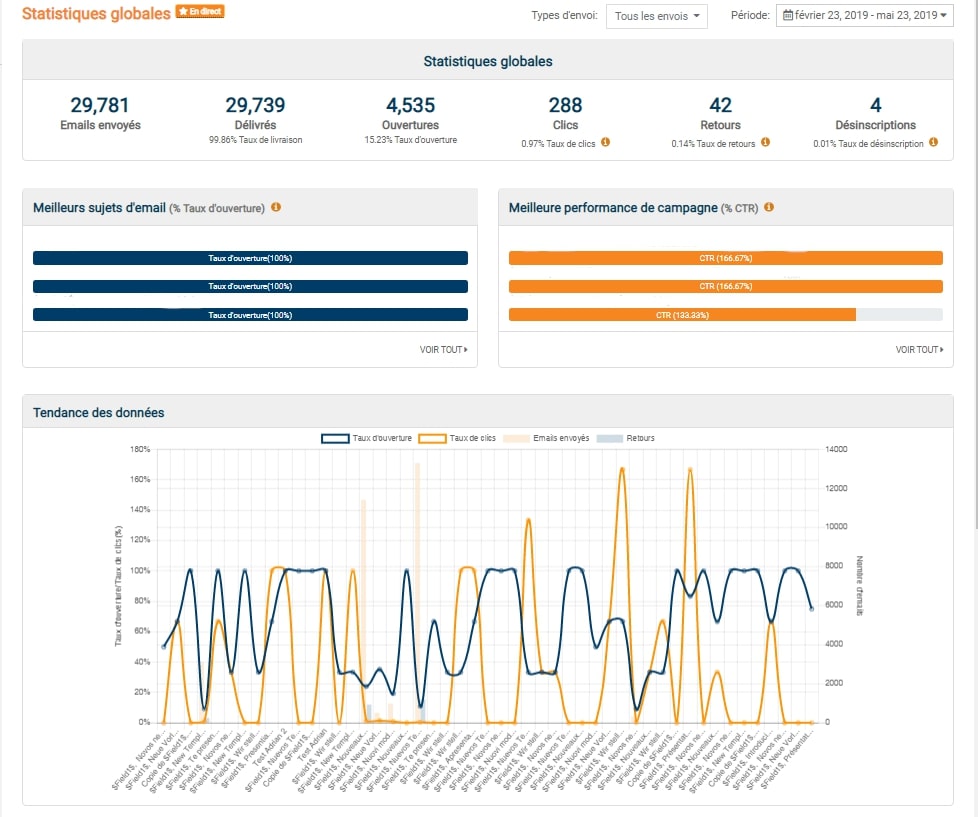Click VOIR TOUT under Meilleurs sujets d'email
The image size is (978, 817).
443,349
